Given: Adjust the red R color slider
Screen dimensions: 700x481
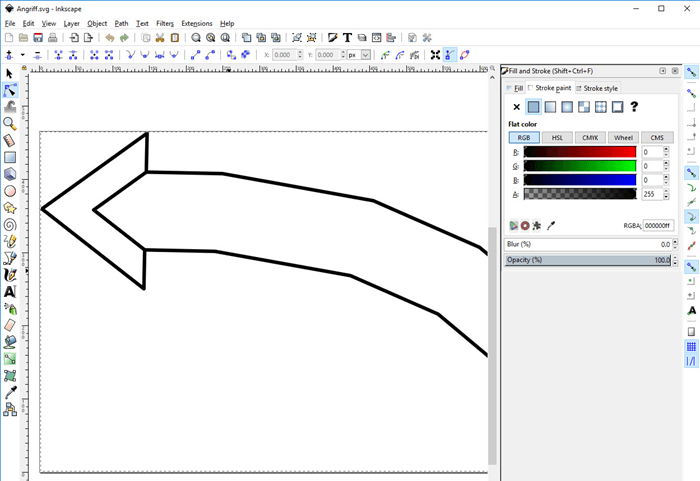Looking at the screenshot, I should [580, 152].
